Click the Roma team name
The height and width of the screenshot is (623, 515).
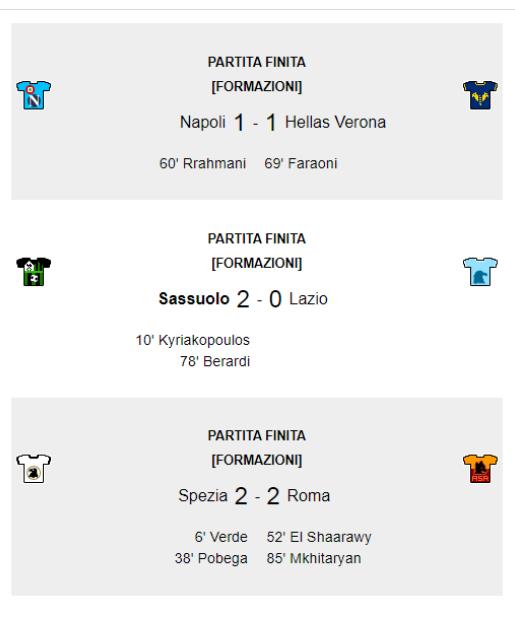308,495
